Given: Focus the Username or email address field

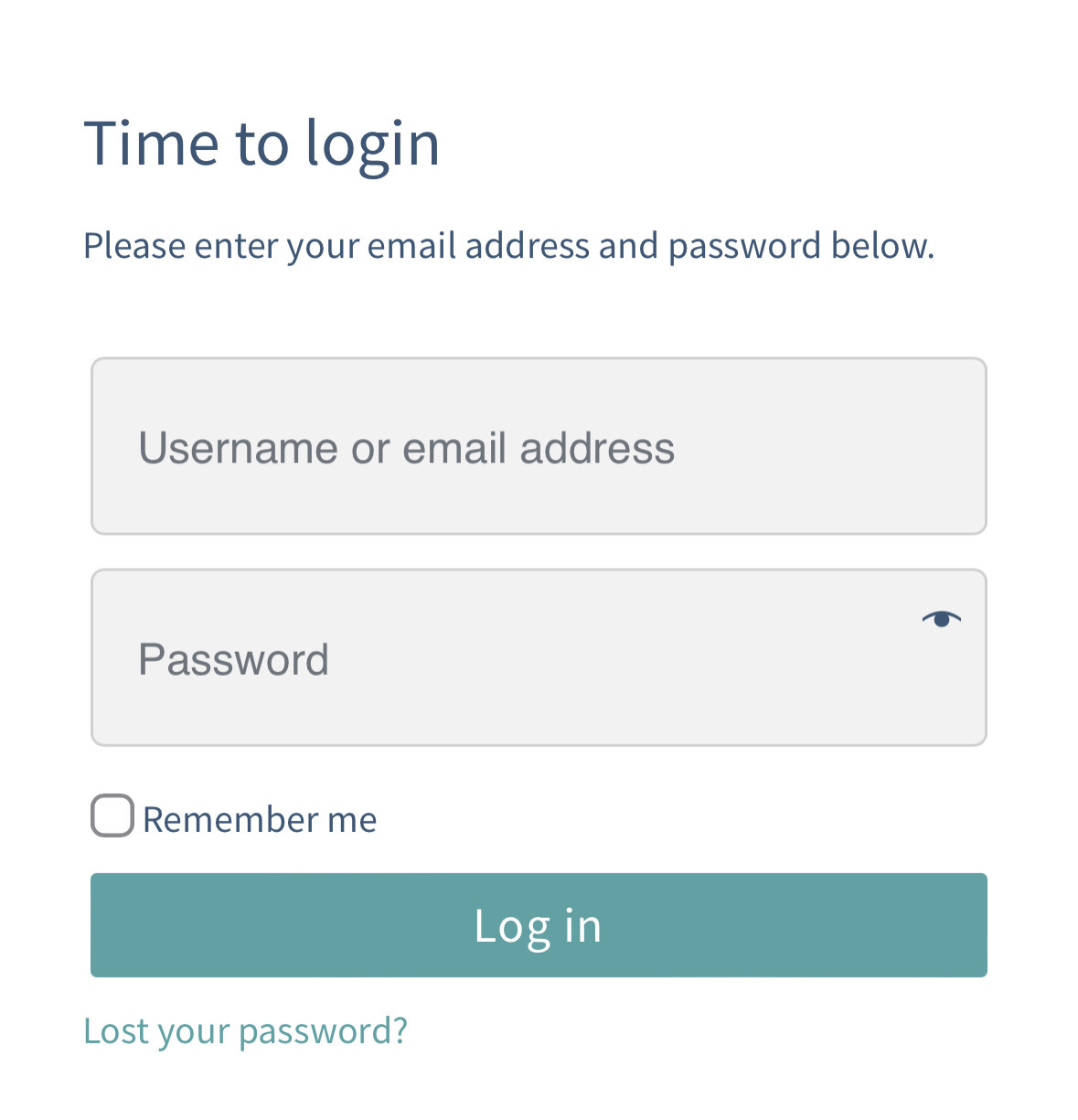Looking at the screenshot, I should [538, 446].
